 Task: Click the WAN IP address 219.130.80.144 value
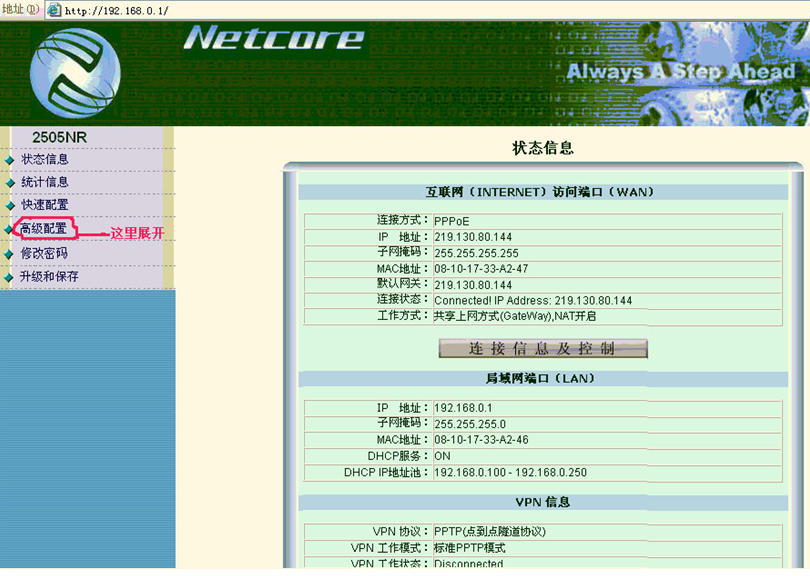[x=473, y=237]
